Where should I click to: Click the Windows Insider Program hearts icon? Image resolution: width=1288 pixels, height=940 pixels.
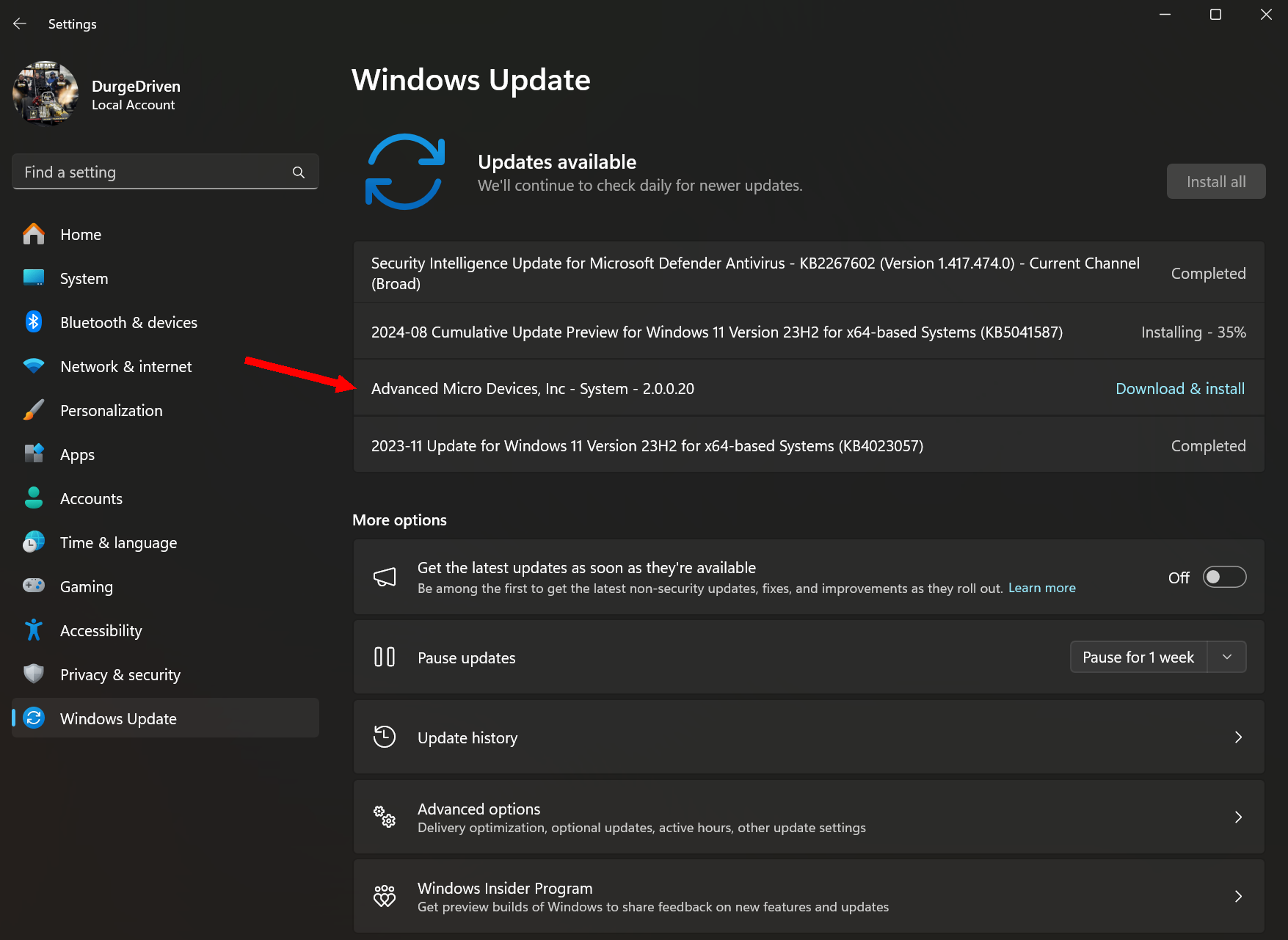click(385, 896)
